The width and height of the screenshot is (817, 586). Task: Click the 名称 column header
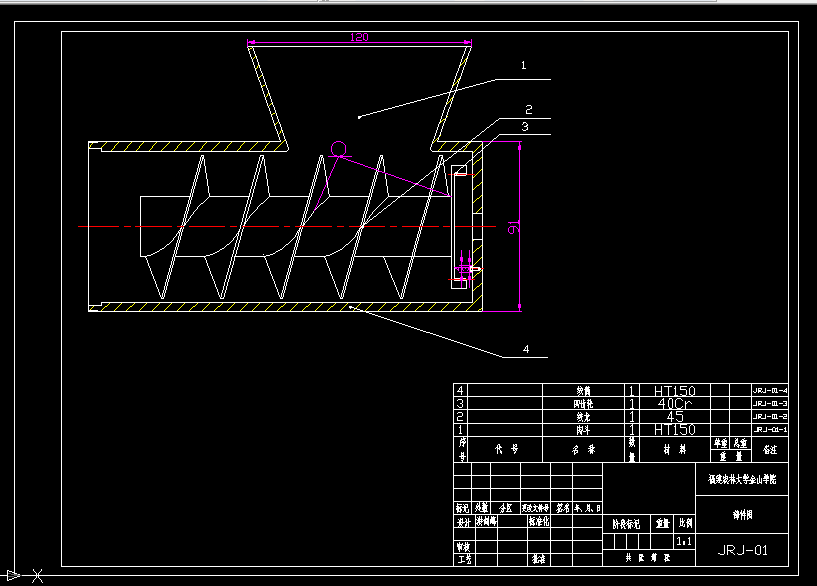584,450
